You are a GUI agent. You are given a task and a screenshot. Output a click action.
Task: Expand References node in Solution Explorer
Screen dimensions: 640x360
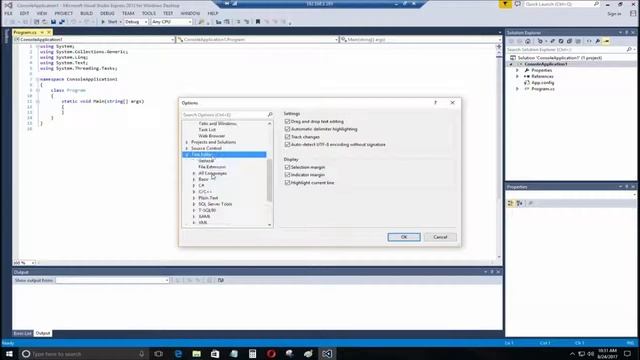click(x=517, y=76)
